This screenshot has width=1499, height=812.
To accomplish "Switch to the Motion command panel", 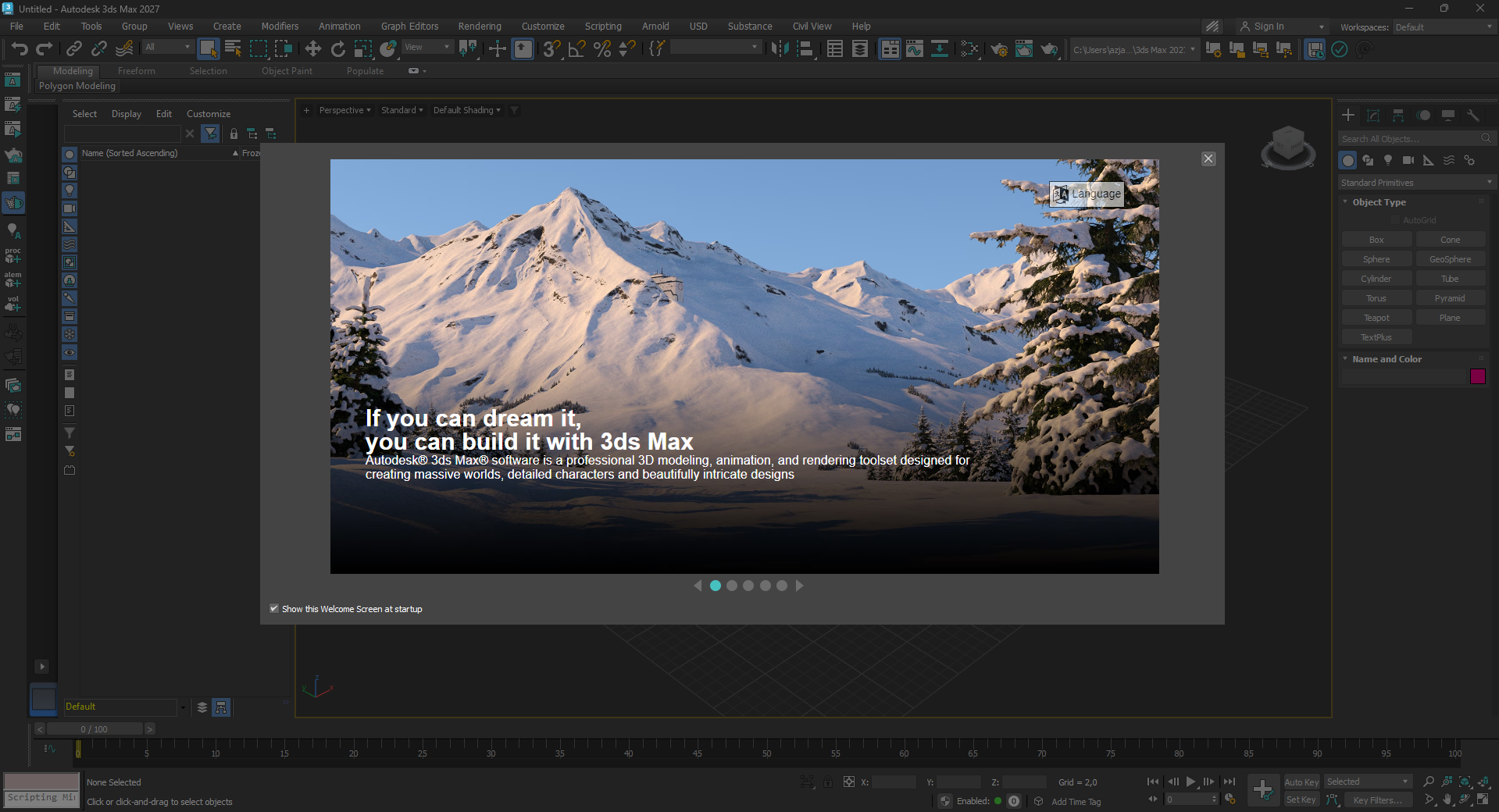I will coord(1424,116).
